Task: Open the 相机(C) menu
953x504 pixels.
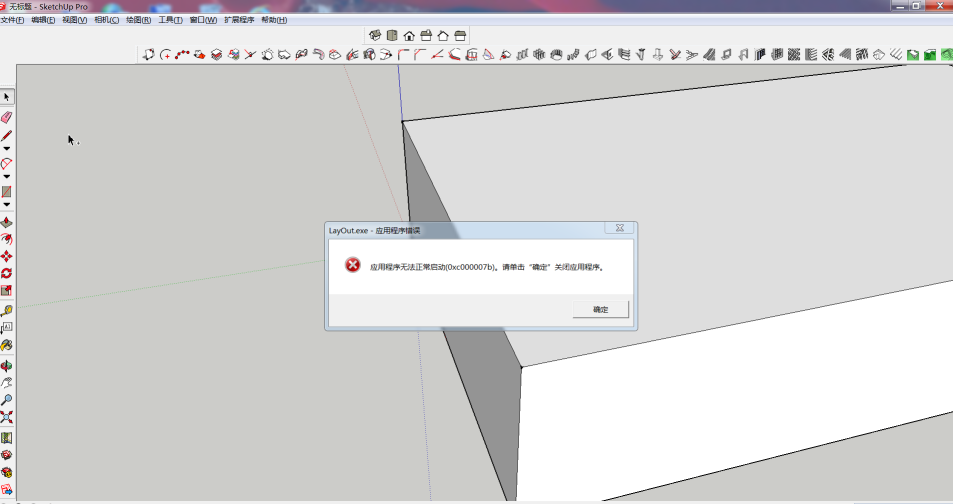Action: [106, 20]
